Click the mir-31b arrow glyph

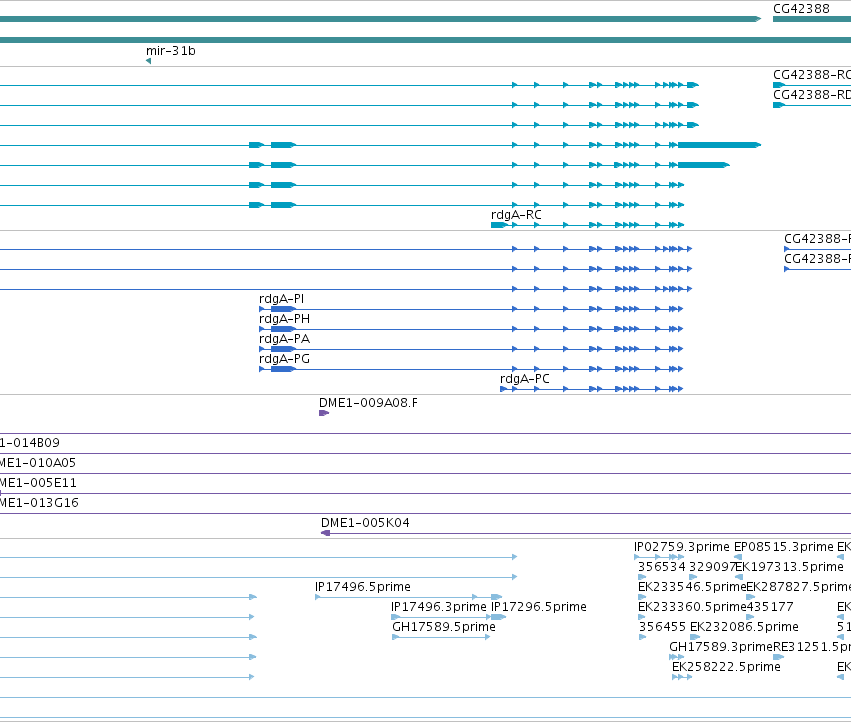(x=148, y=61)
